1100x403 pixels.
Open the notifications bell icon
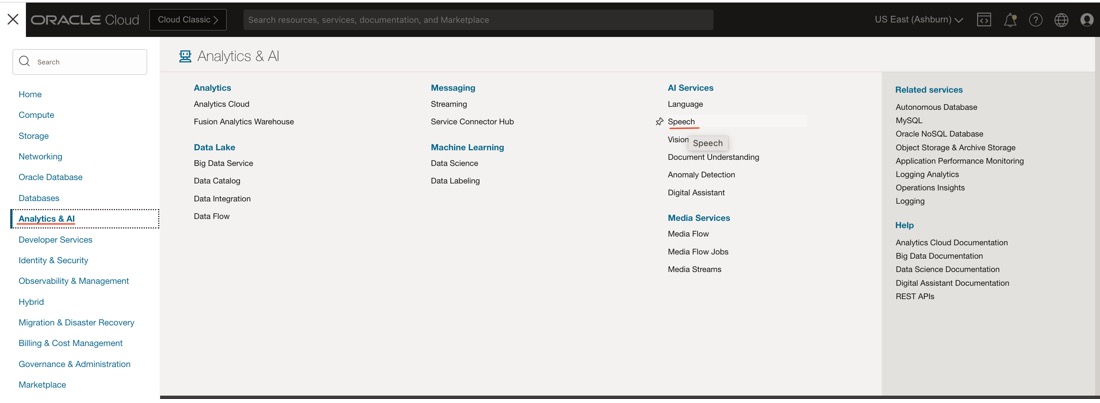[1010, 20]
